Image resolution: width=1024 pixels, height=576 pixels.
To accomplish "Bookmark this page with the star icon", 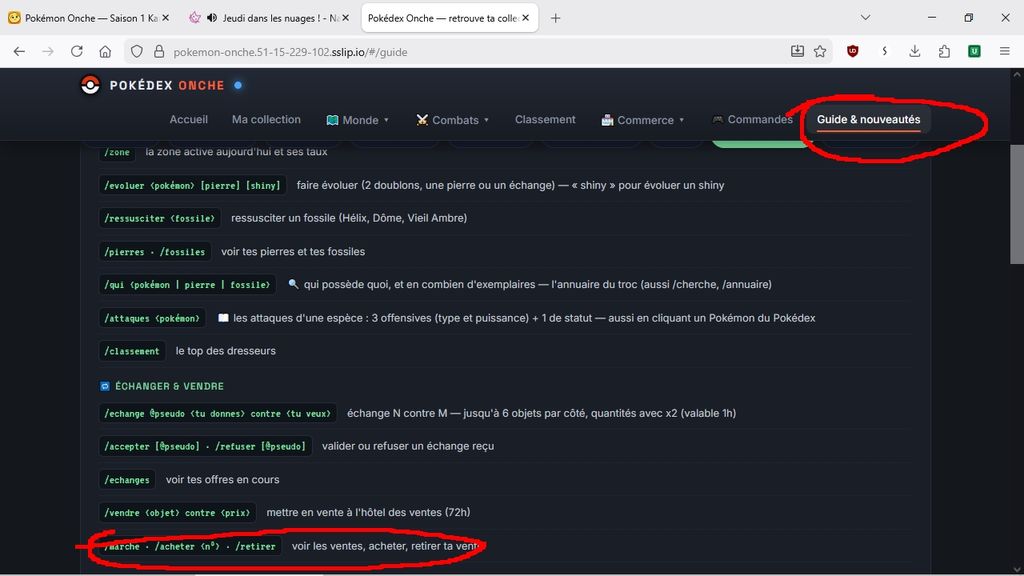I will [x=820, y=52].
